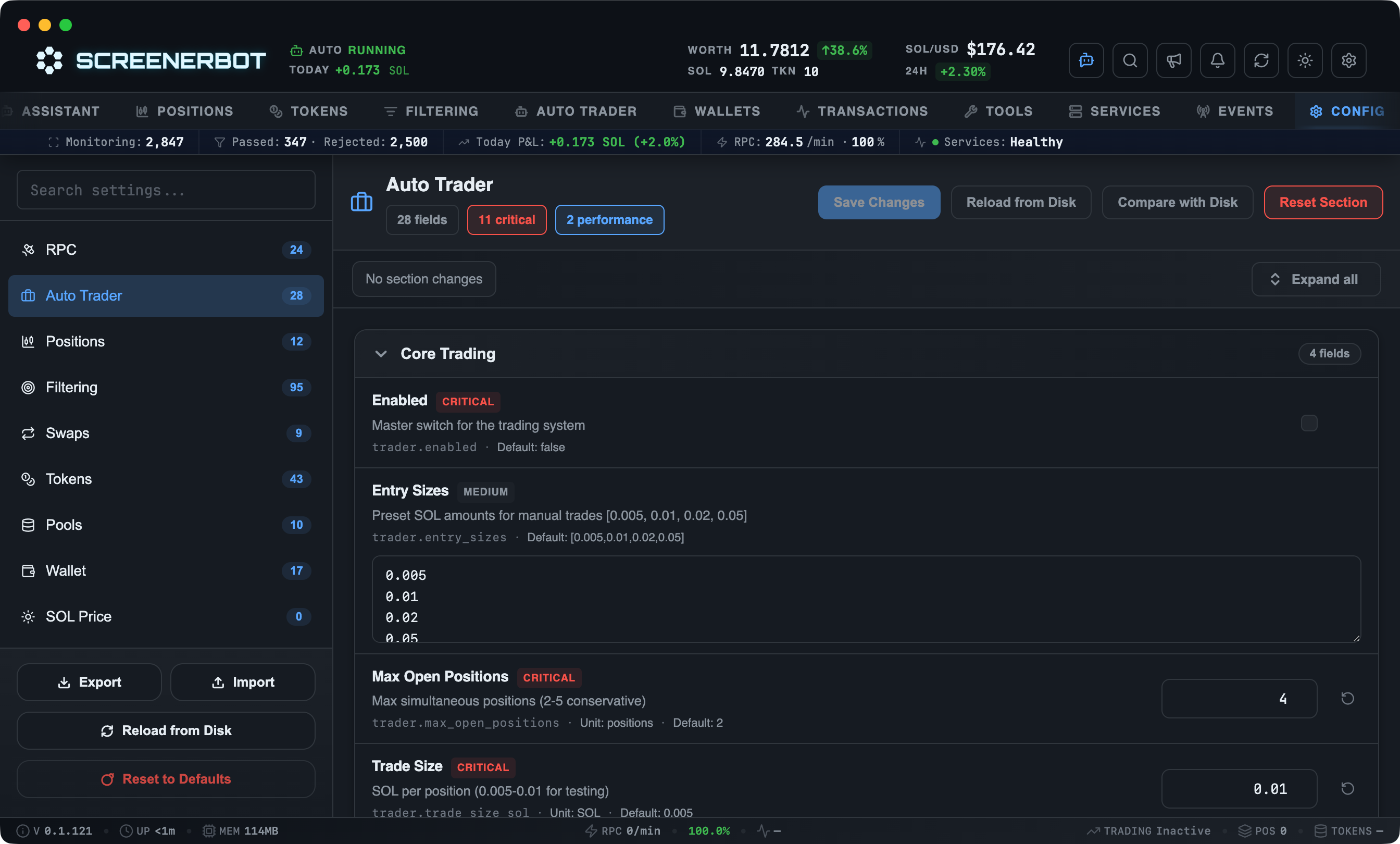Click the Max Open Positions value field

(1239, 699)
